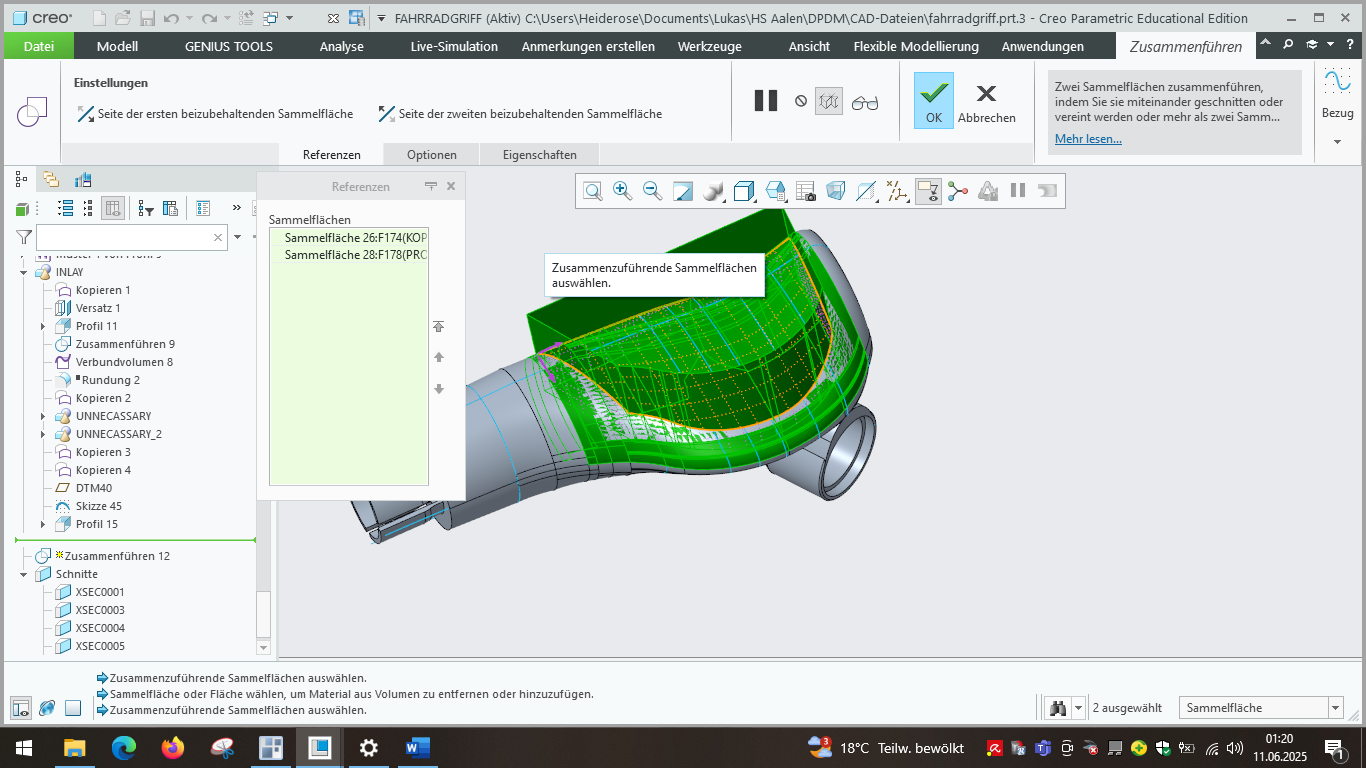This screenshot has height=768, width=1366.
Task: Click the tree filter settings icon
Action: [146, 208]
